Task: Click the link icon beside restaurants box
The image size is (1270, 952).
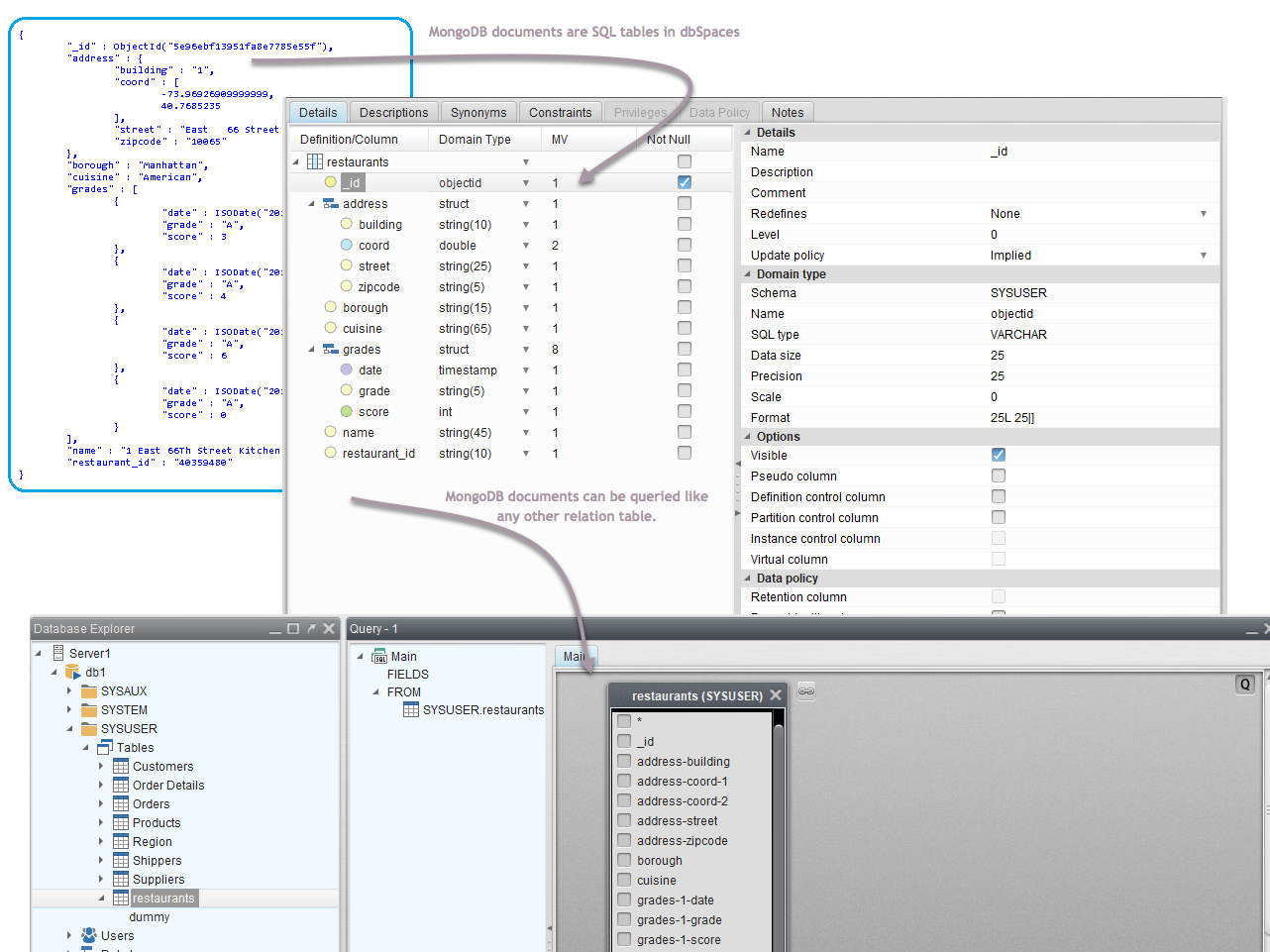Action: pos(806,691)
